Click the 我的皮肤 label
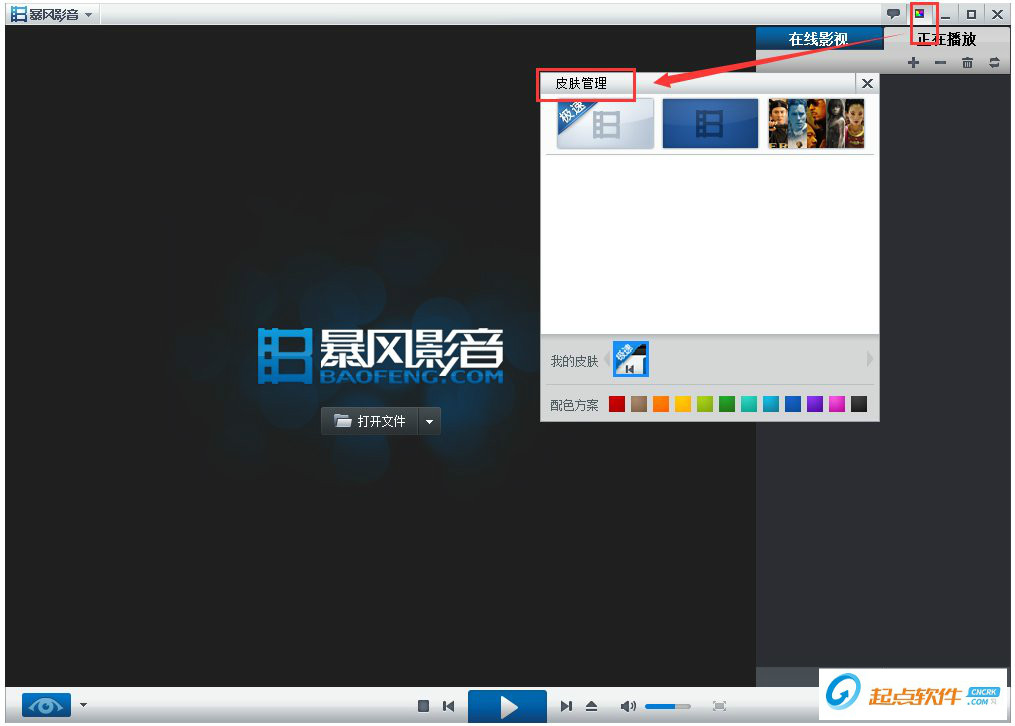The width and height of the screenshot is (1015, 726). point(574,361)
